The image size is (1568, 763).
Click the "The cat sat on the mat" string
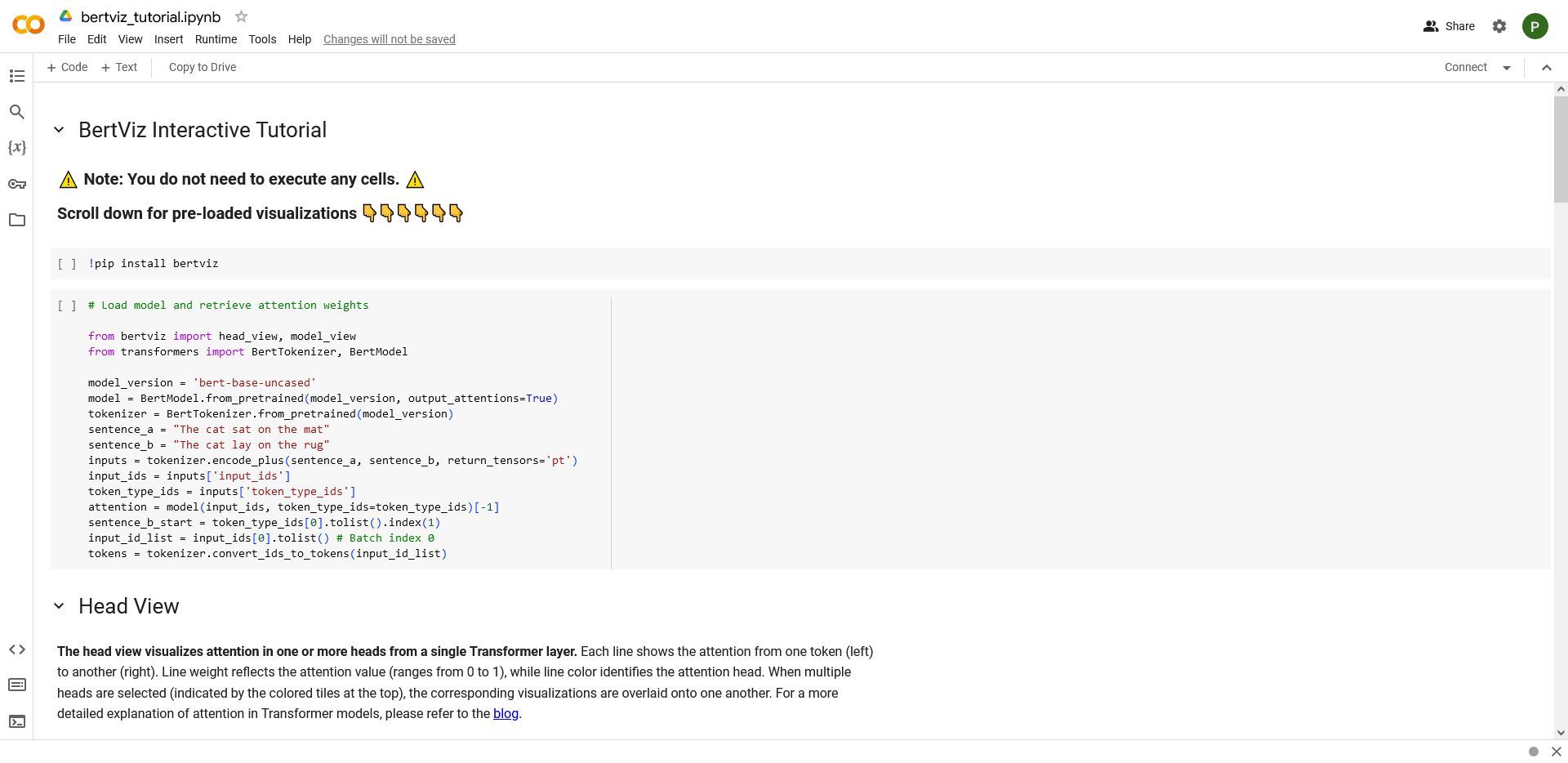coord(251,429)
